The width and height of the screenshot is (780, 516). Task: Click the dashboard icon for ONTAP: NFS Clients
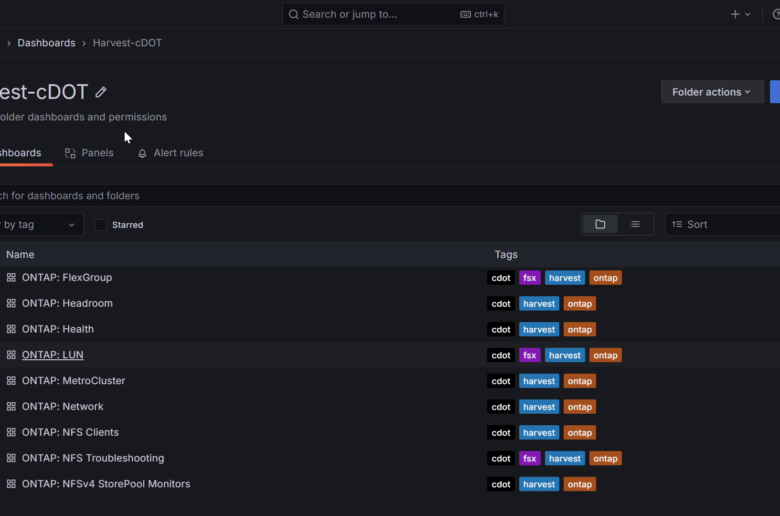pyautogui.click(x=11, y=432)
